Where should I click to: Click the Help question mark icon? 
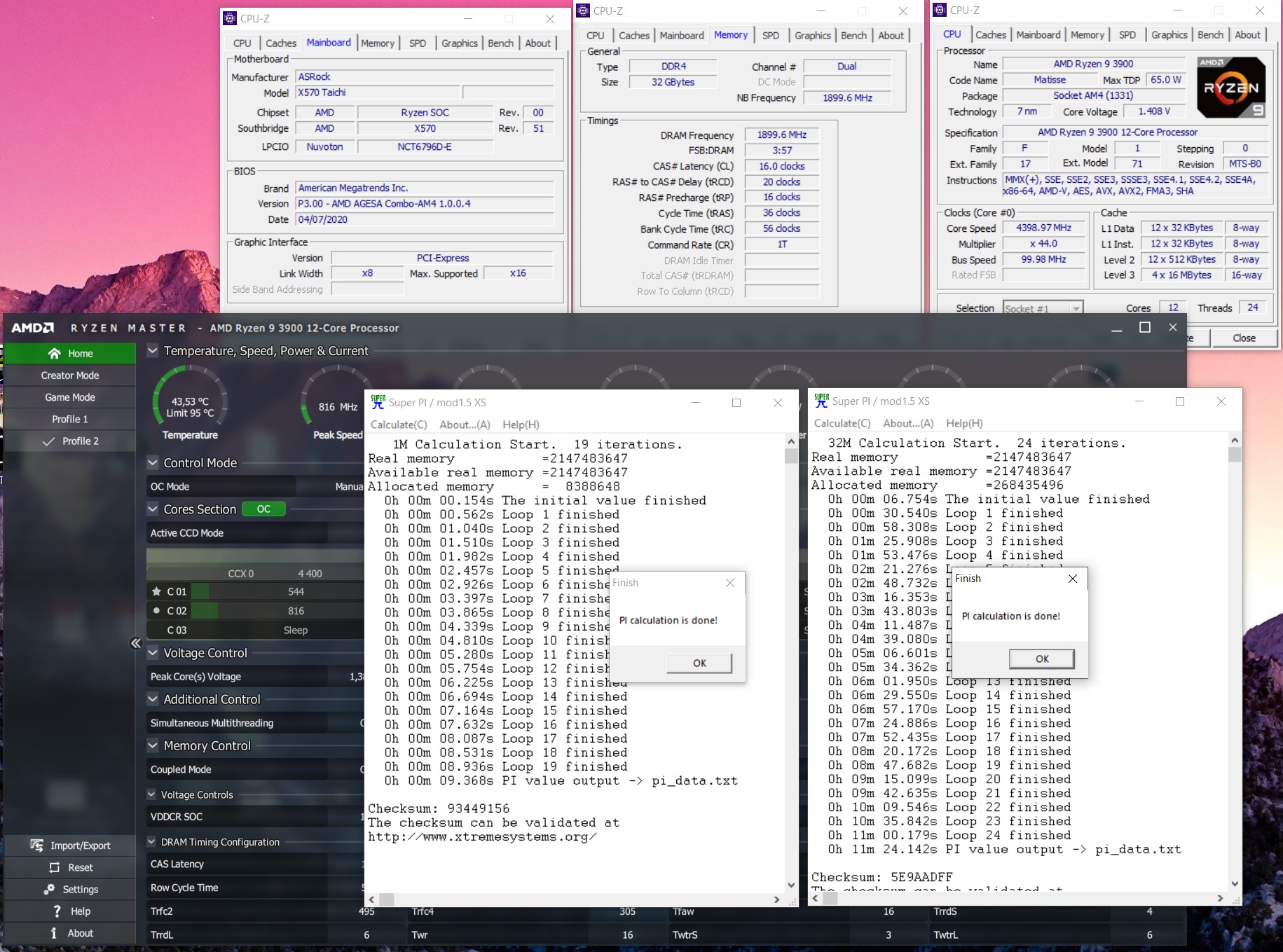pyautogui.click(x=57, y=911)
